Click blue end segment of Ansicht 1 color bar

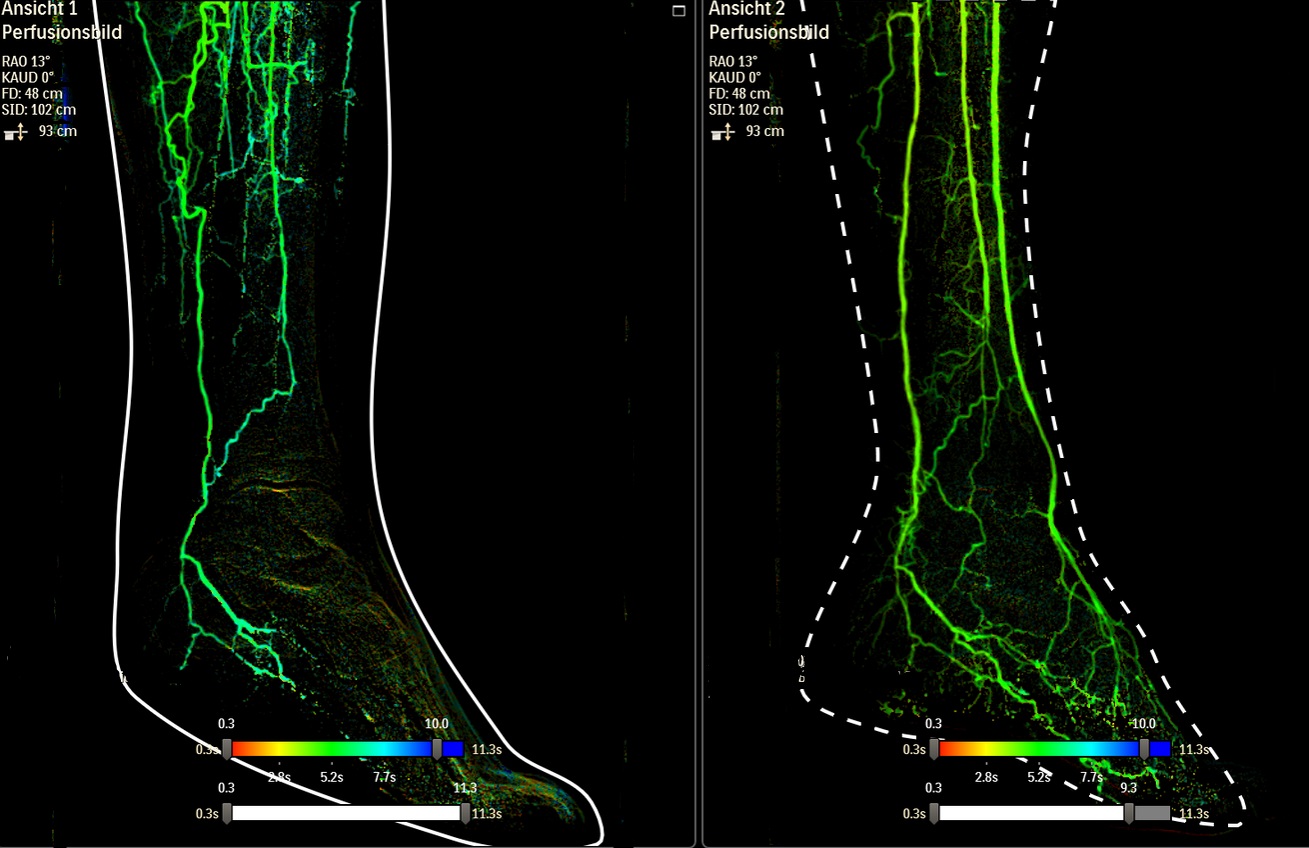click(x=453, y=749)
